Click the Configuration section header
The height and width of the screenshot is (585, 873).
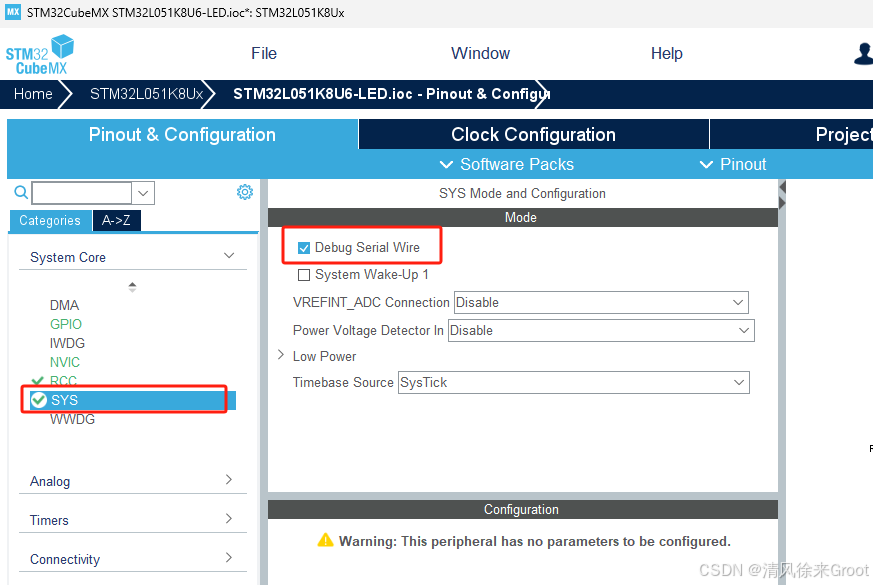[x=523, y=509]
